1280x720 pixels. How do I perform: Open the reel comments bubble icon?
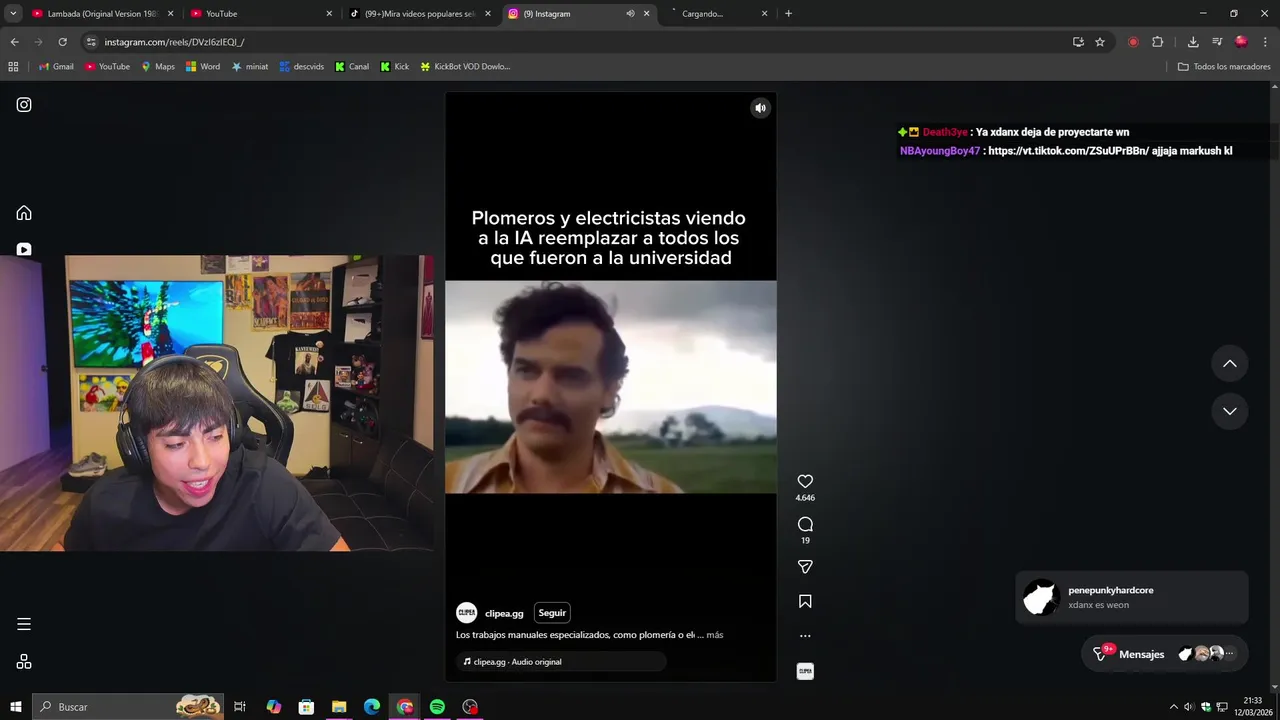click(805, 524)
